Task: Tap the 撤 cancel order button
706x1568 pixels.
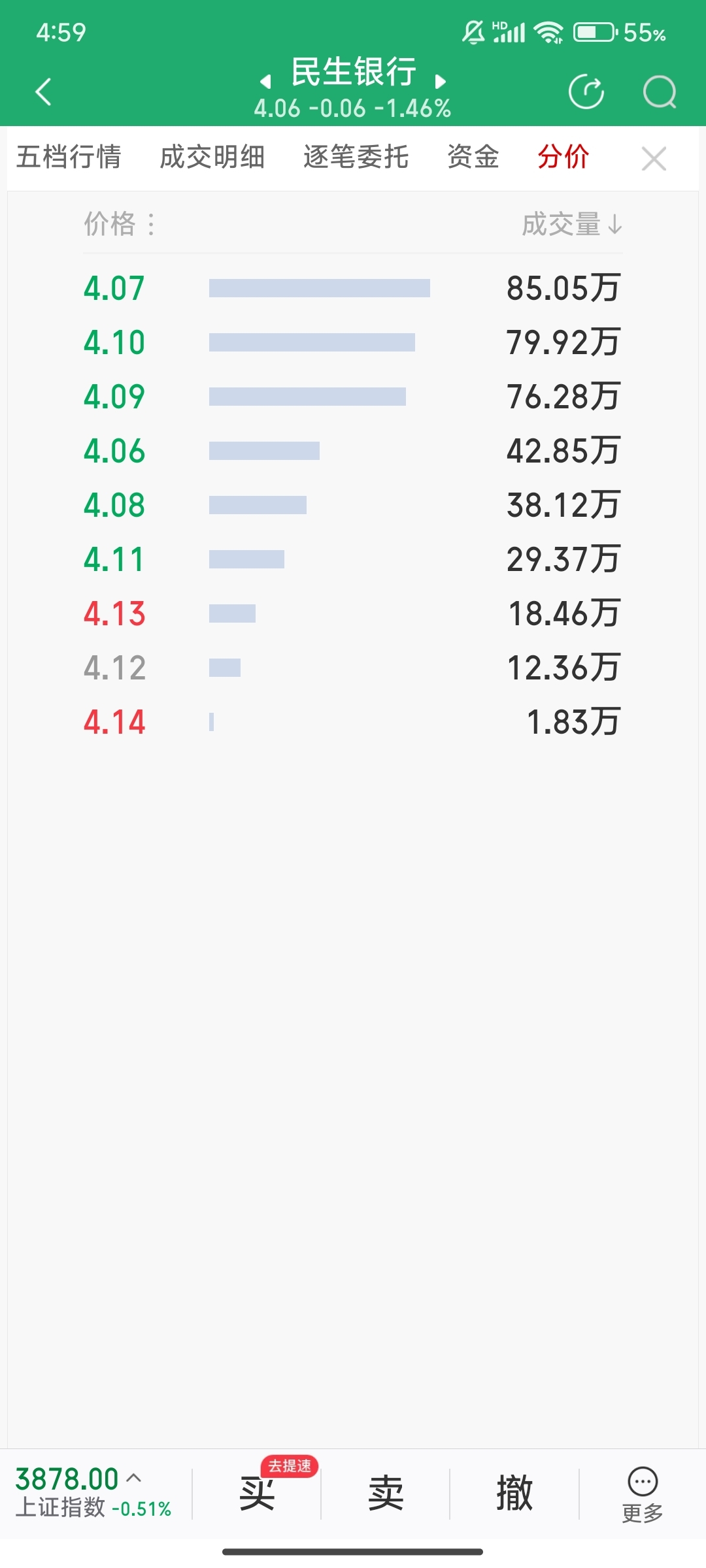Action: [514, 1494]
